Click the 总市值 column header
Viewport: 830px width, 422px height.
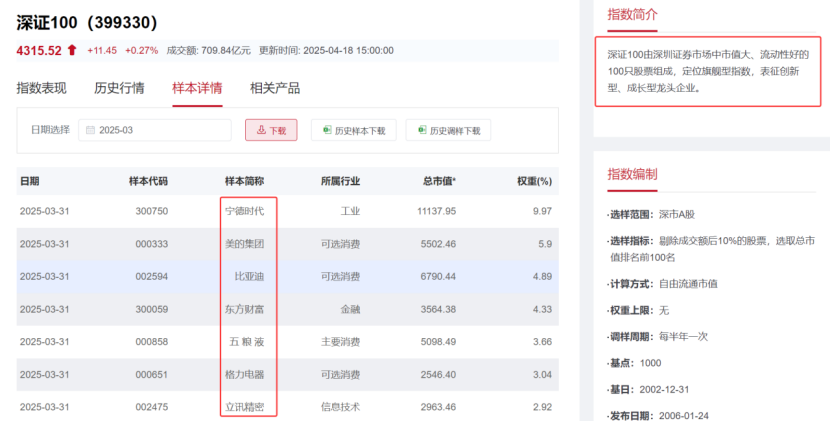click(439, 181)
